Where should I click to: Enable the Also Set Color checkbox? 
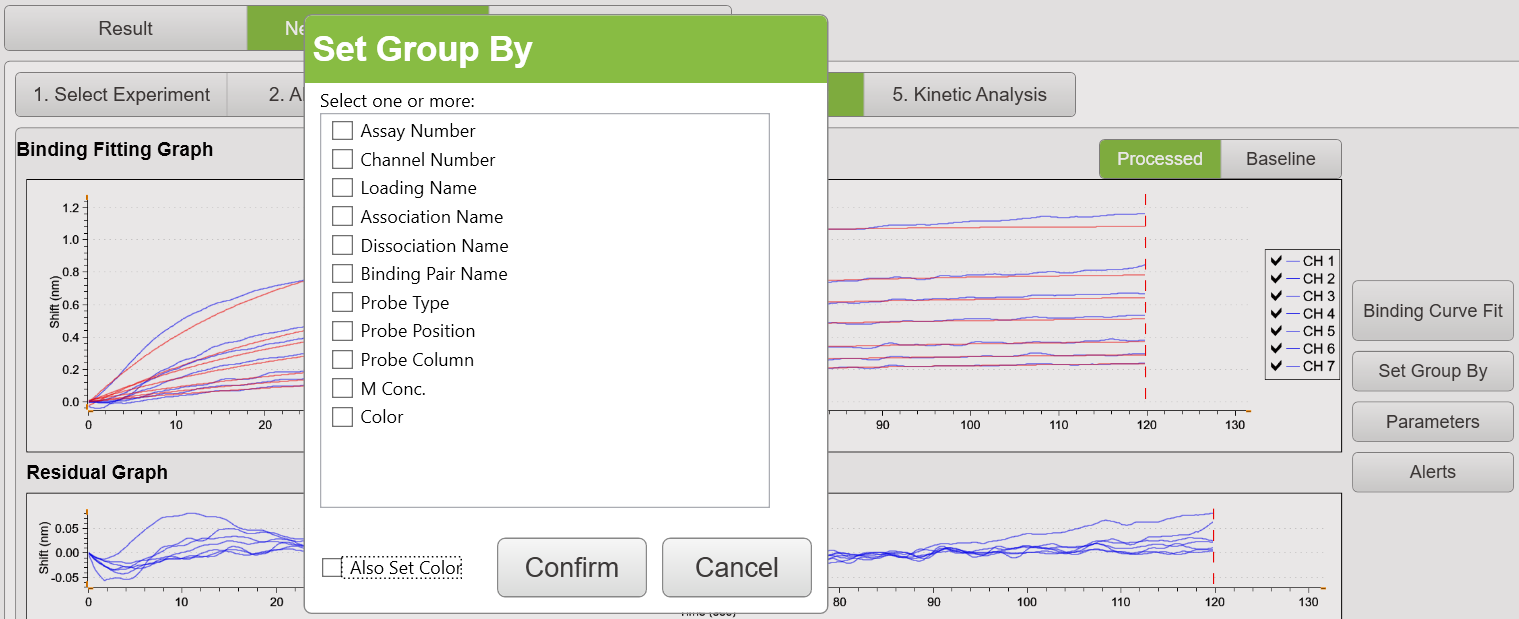click(332, 568)
